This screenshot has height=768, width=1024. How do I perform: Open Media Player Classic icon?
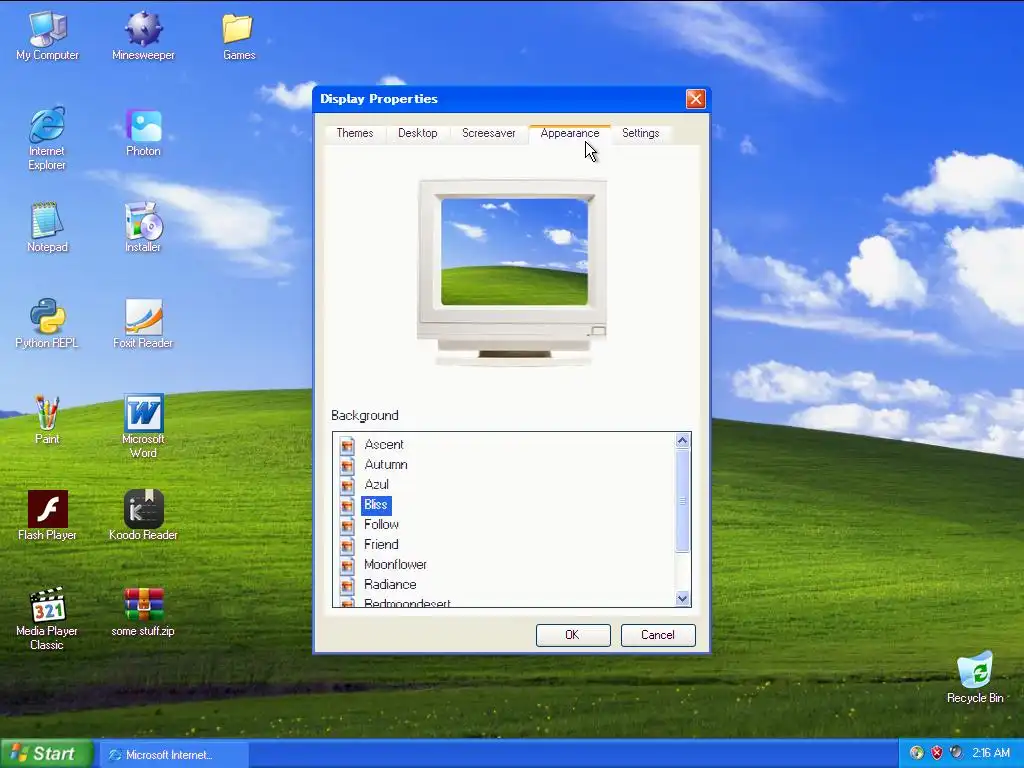[47, 618]
